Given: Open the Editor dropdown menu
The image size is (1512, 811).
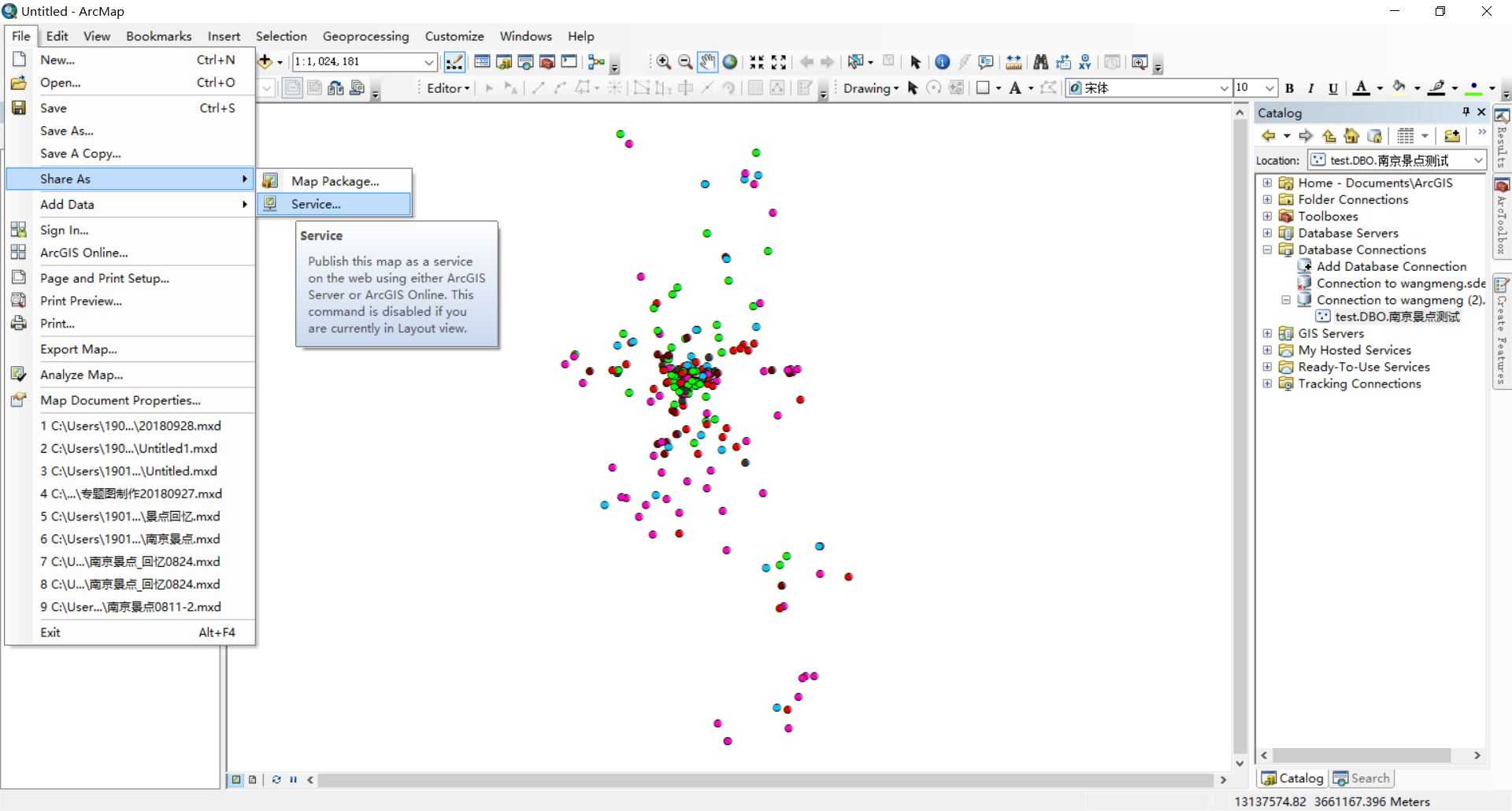Looking at the screenshot, I should coord(448,88).
